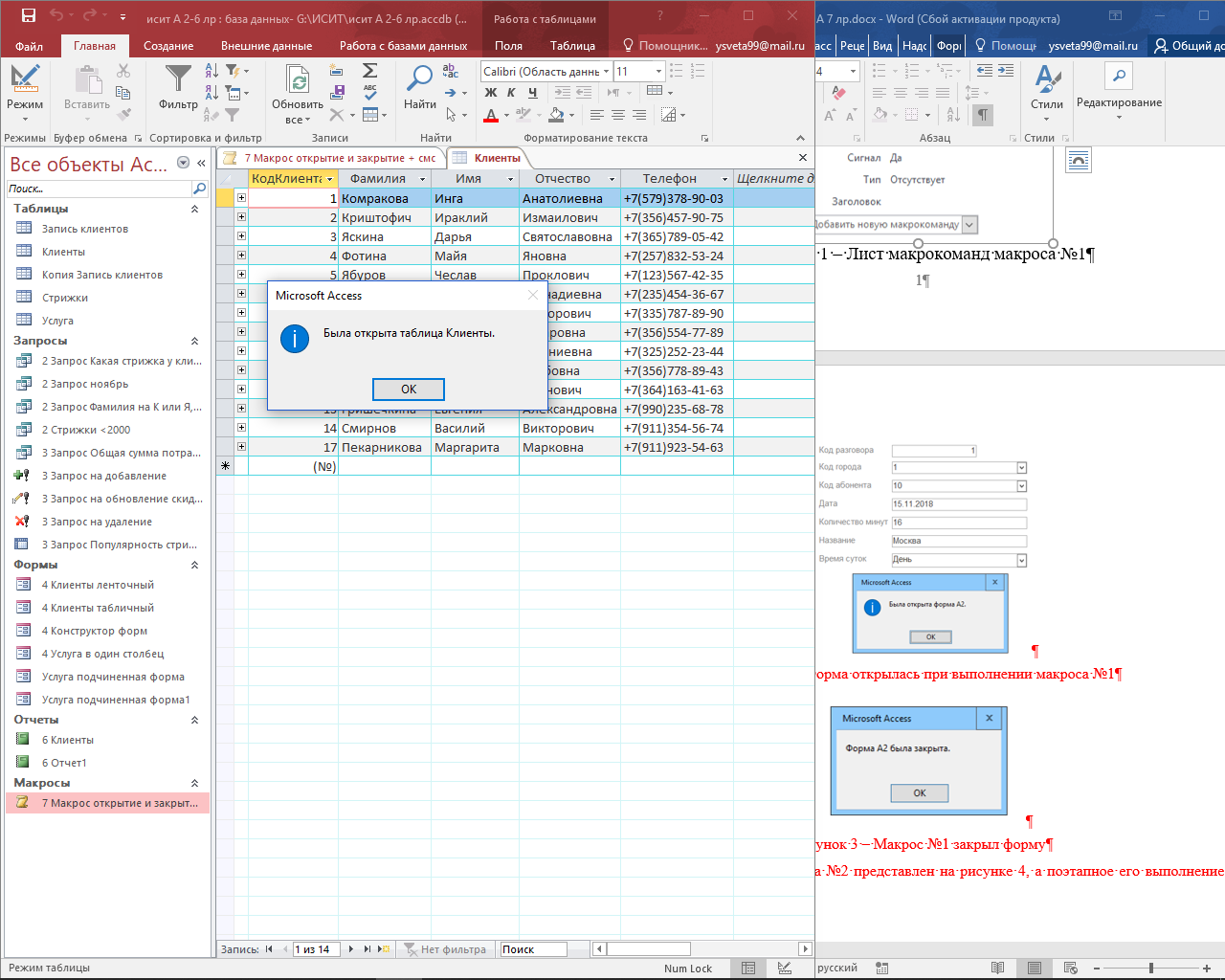This screenshot has width=1225, height=980.
Task: Toggle the paragraph marks ¶ button in Word
Action: pos(983,115)
